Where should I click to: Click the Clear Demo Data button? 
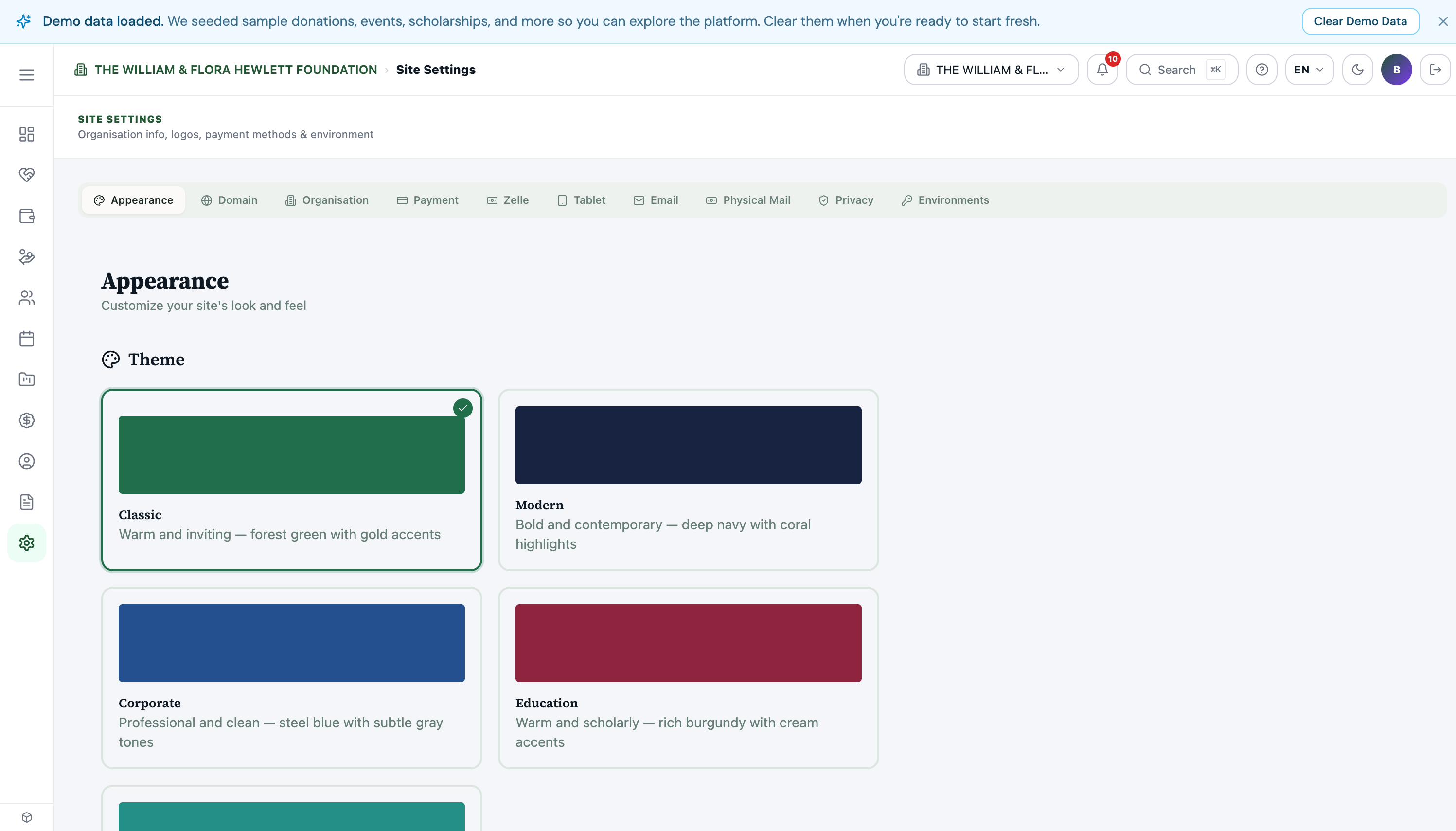pyautogui.click(x=1360, y=21)
